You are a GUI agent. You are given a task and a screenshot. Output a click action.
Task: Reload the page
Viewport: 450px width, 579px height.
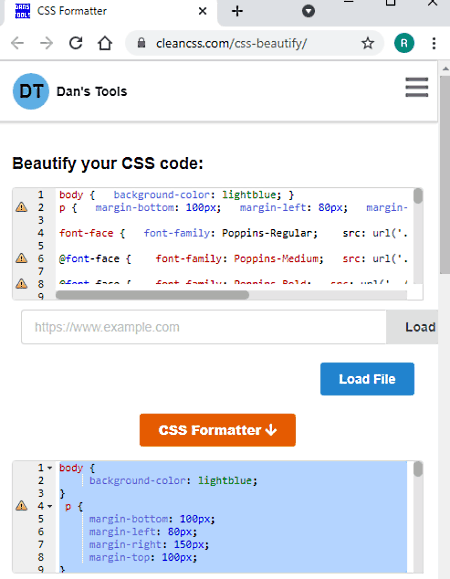click(76, 43)
